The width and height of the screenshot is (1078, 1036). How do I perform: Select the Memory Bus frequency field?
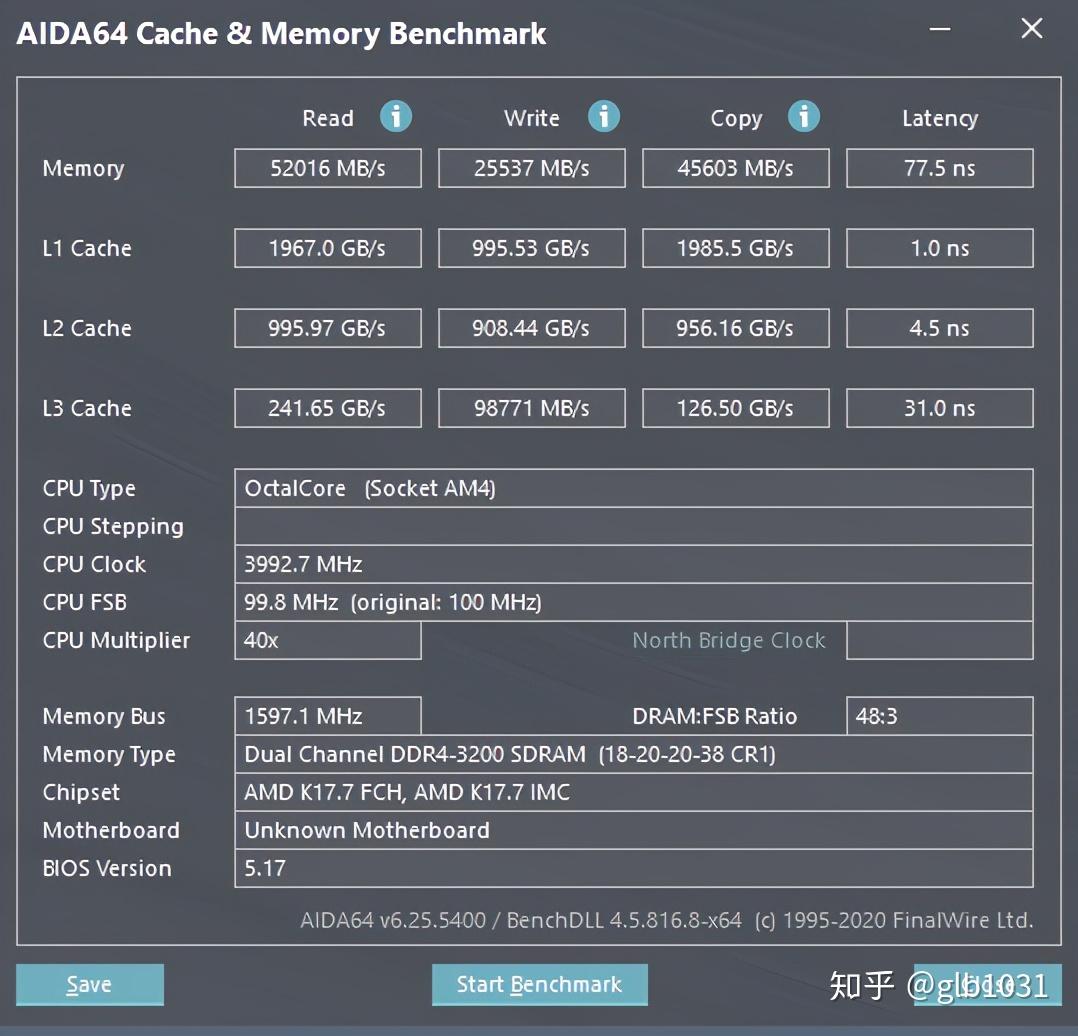pos(327,716)
